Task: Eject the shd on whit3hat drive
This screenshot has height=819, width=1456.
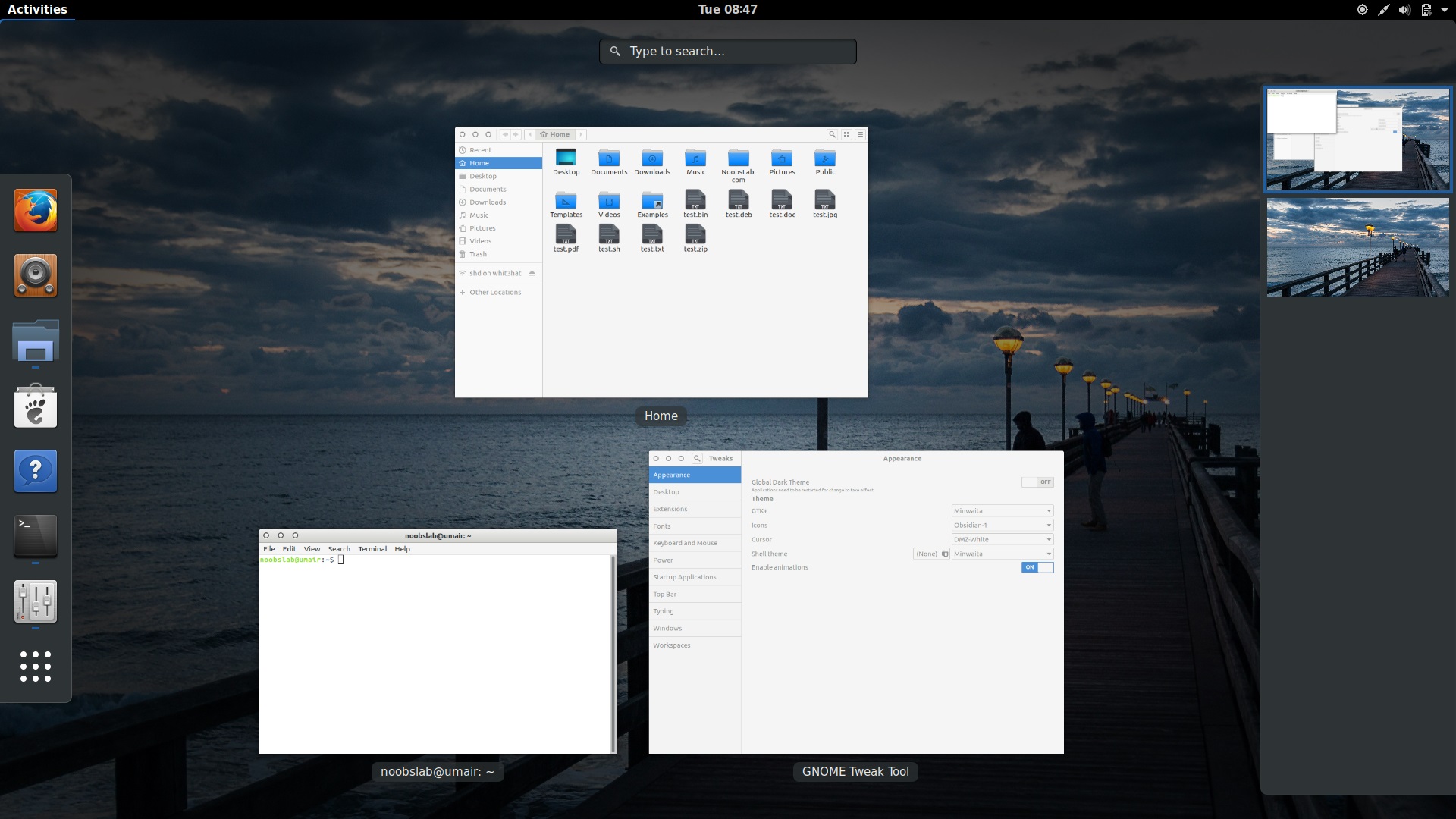Action: pos(534,273)
